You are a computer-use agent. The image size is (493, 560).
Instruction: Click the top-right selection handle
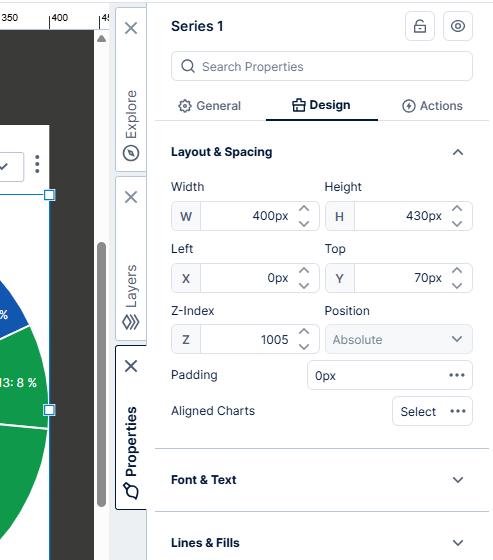49,195
